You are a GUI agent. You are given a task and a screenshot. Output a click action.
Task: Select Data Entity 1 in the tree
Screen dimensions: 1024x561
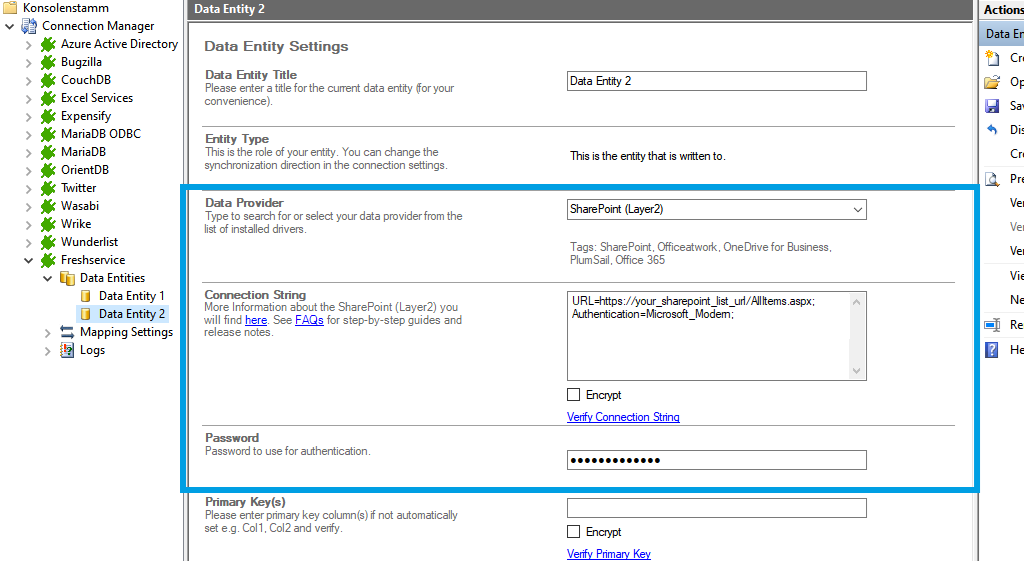point(131,296)
